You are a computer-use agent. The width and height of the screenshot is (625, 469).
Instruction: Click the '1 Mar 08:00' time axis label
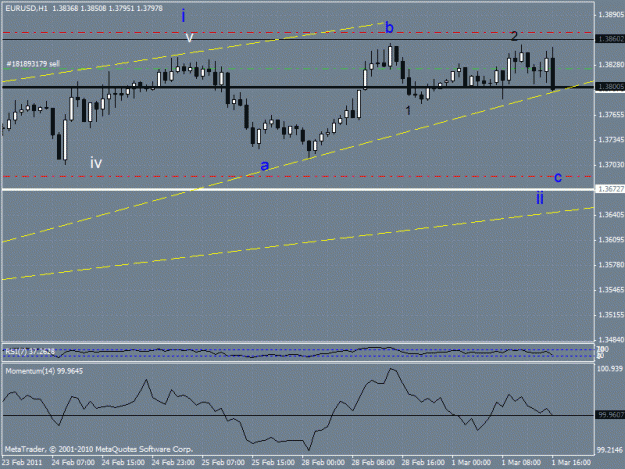click(x=521, y=462)
